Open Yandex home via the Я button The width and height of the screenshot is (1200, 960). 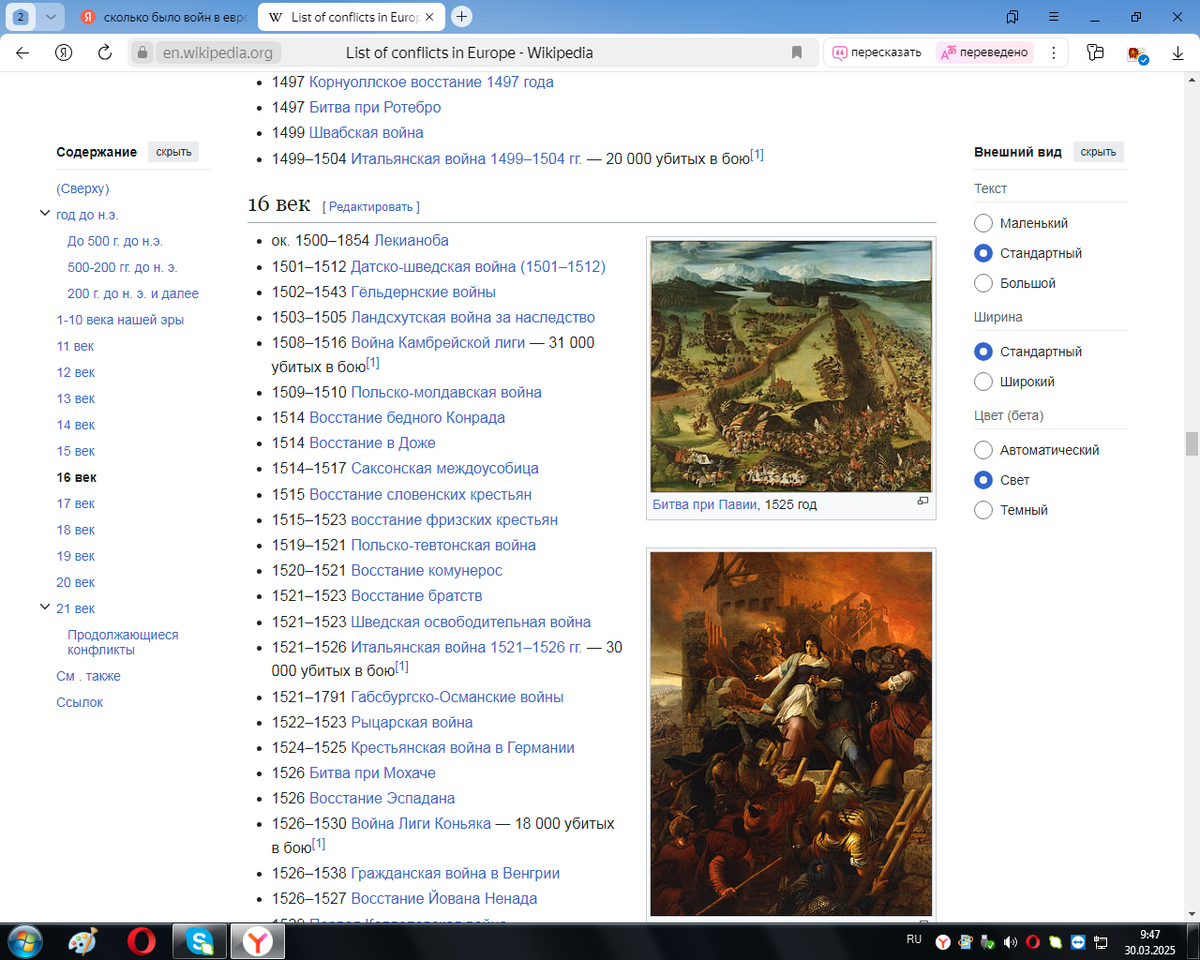pos(64,53)
